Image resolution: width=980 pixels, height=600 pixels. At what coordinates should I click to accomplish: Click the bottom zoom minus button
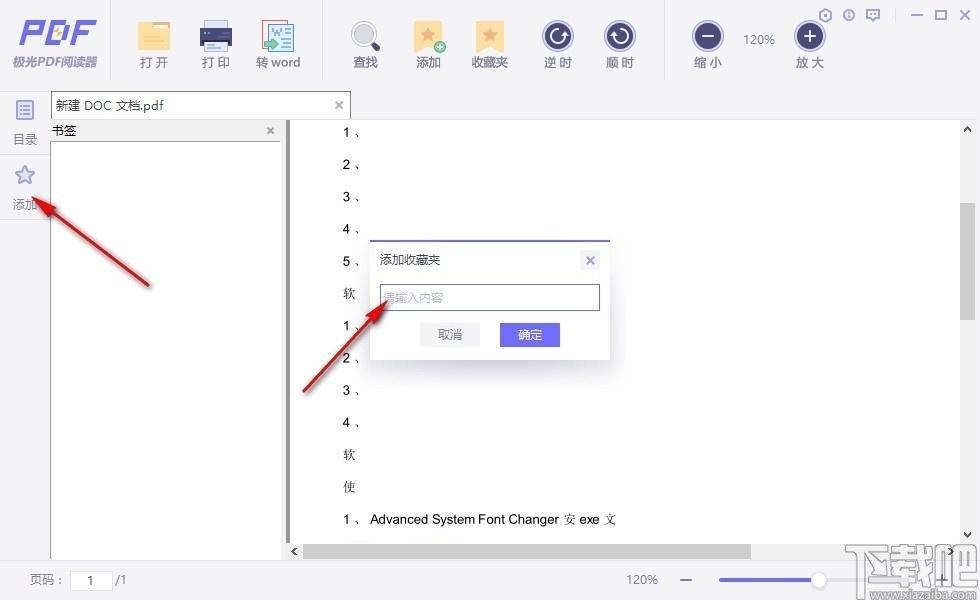click(686, 580)
